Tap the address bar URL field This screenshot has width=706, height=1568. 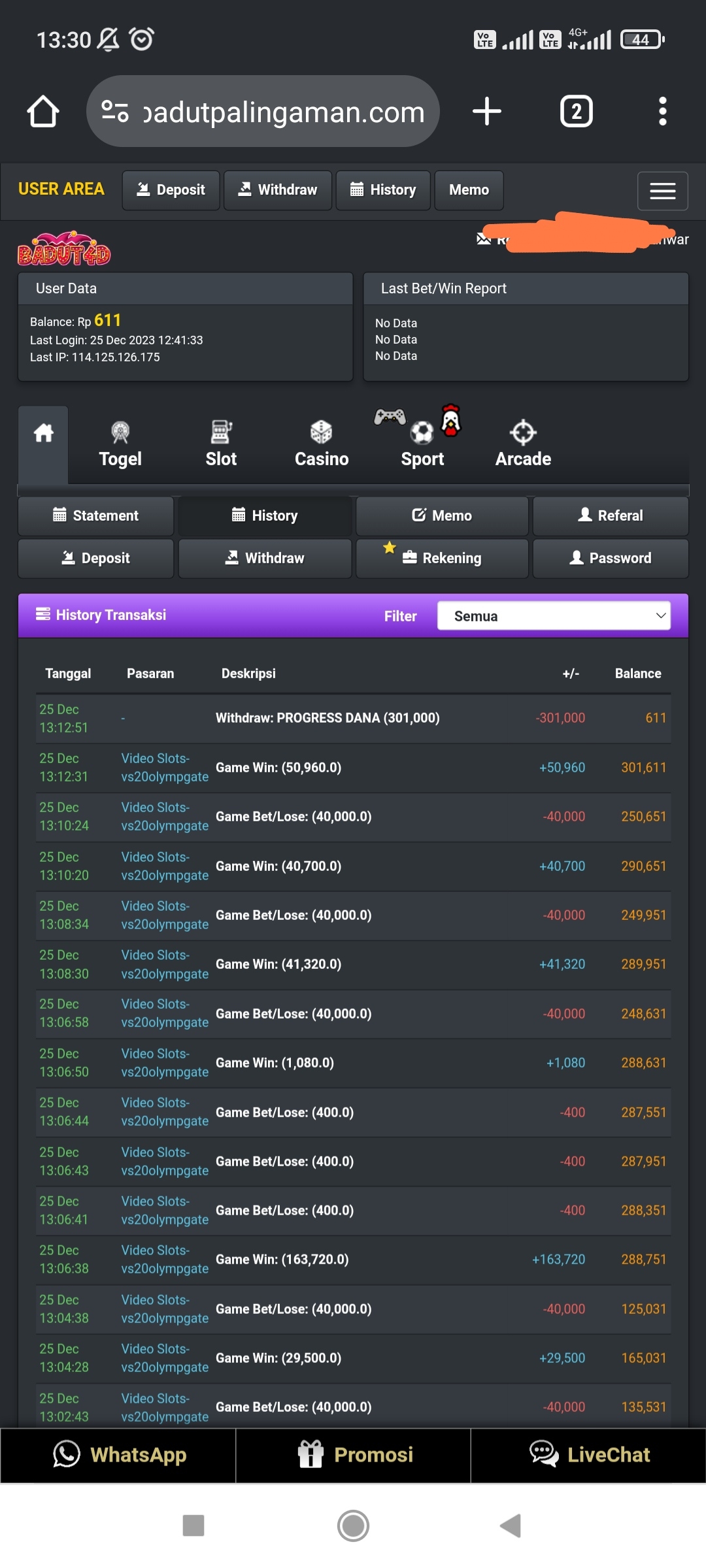pyautogui.click(x=284, y=112)
